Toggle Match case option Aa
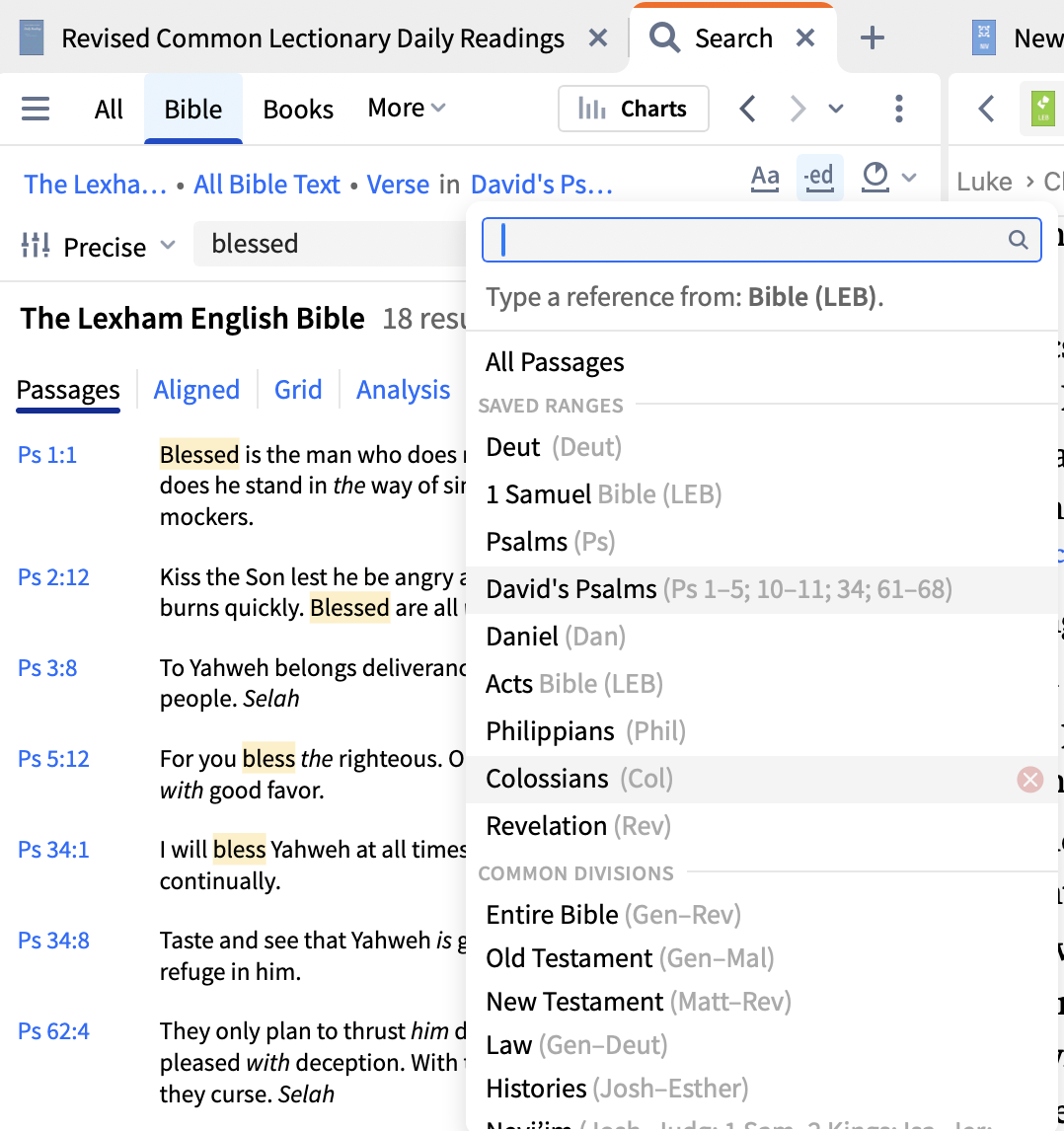This screenshot has width=1064, height=1131. click(765, 178)
